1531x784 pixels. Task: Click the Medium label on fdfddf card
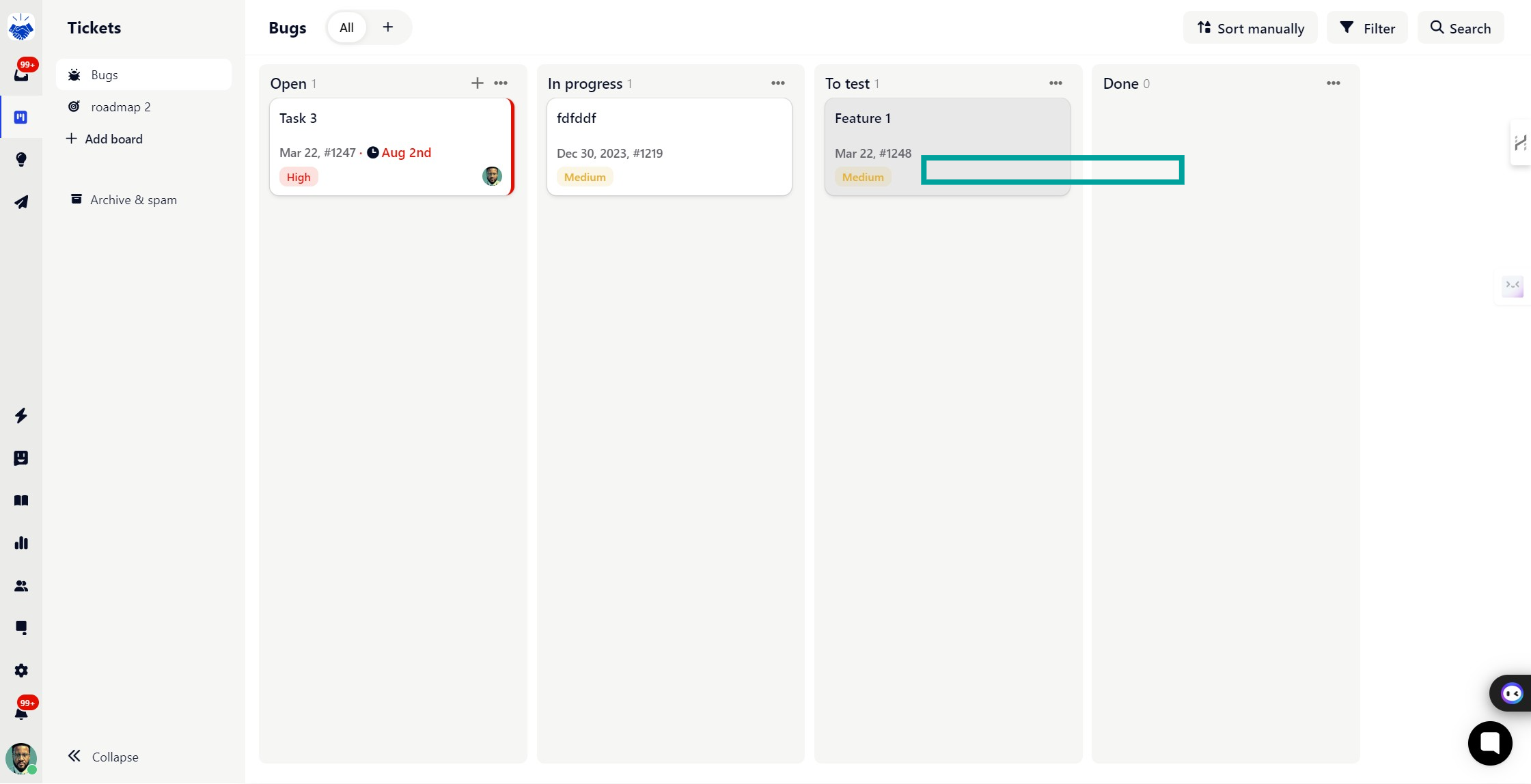pos(585,178)
